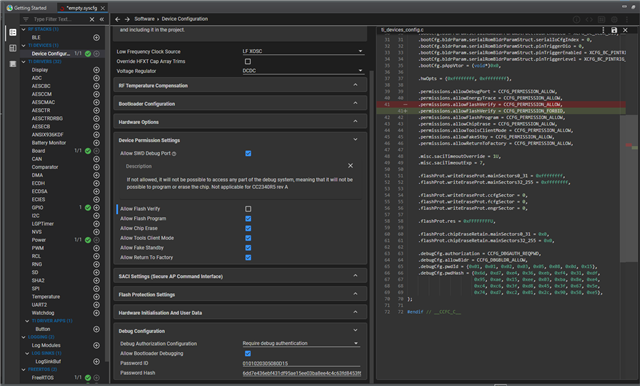640x386 pixels.
Task: Add an ADC driver instance
Action: tap(96, 78)
